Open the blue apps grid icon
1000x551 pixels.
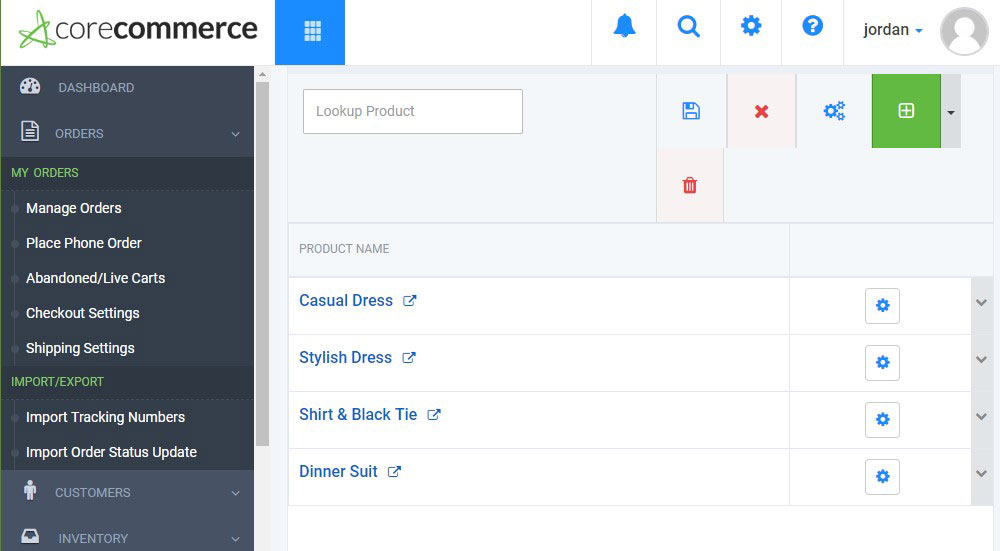[310, 32]
